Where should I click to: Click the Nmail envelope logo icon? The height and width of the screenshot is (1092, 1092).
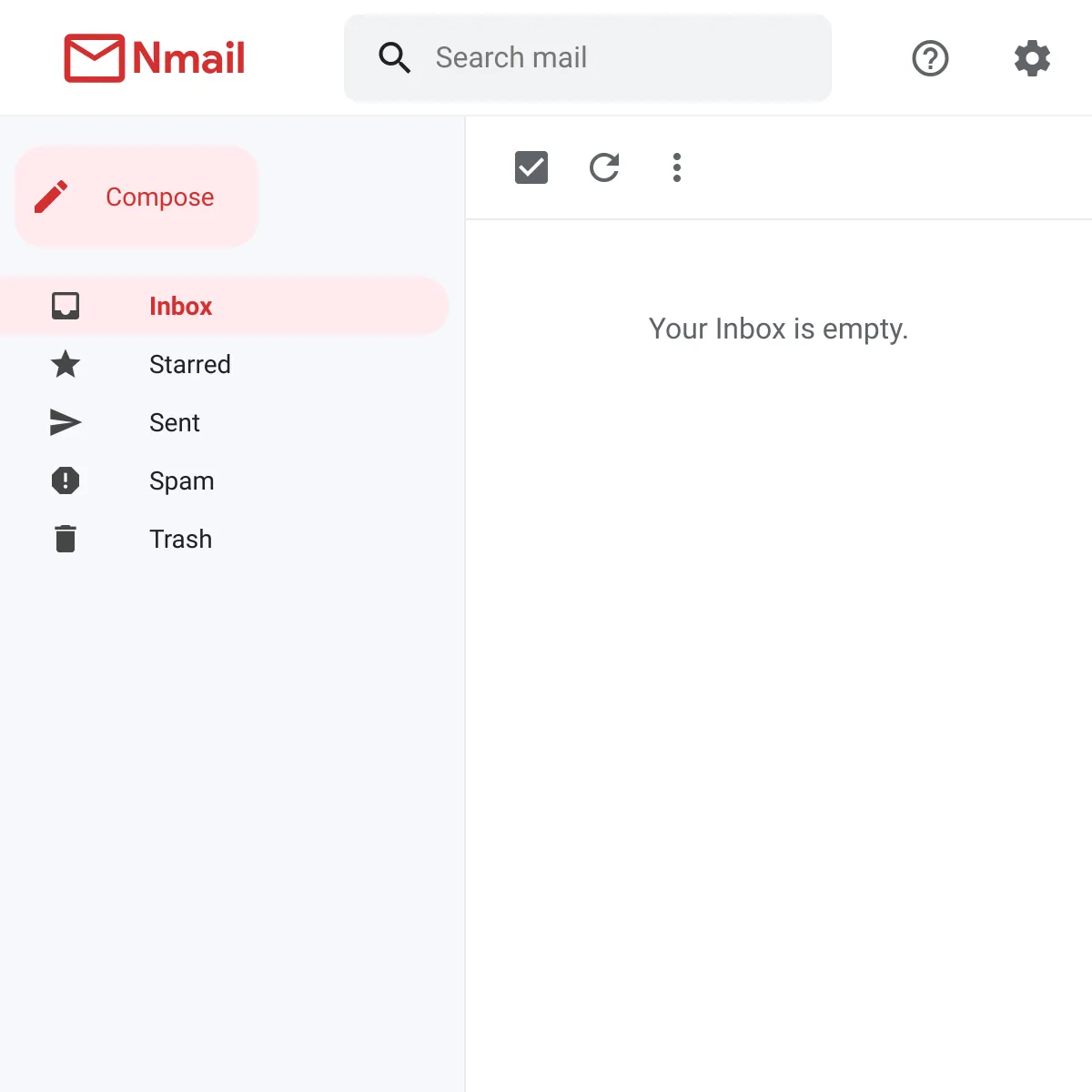point(94,58)
